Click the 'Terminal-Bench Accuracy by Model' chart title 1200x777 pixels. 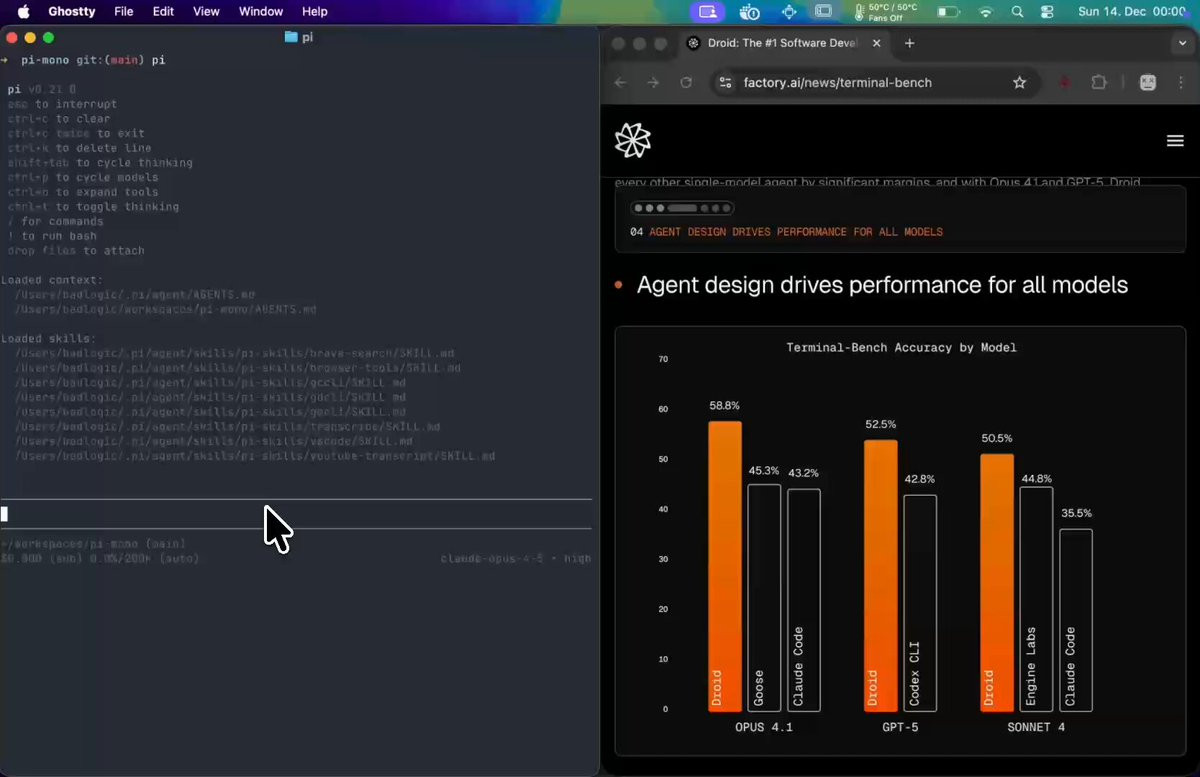(901, 347)
